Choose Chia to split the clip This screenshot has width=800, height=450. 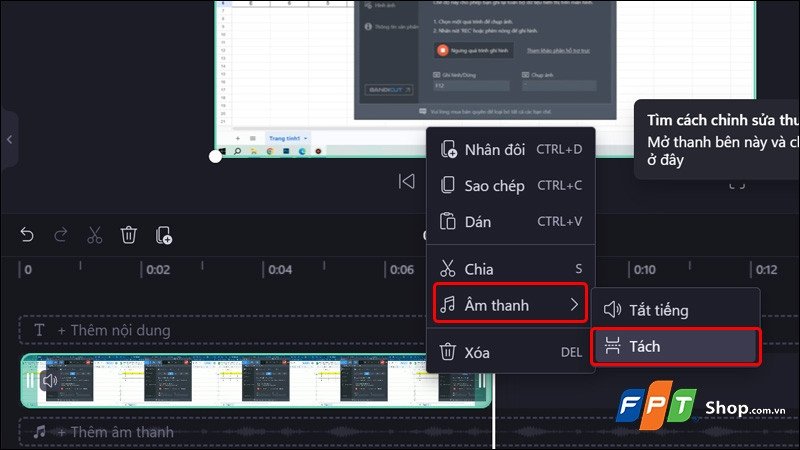(511, 269)
